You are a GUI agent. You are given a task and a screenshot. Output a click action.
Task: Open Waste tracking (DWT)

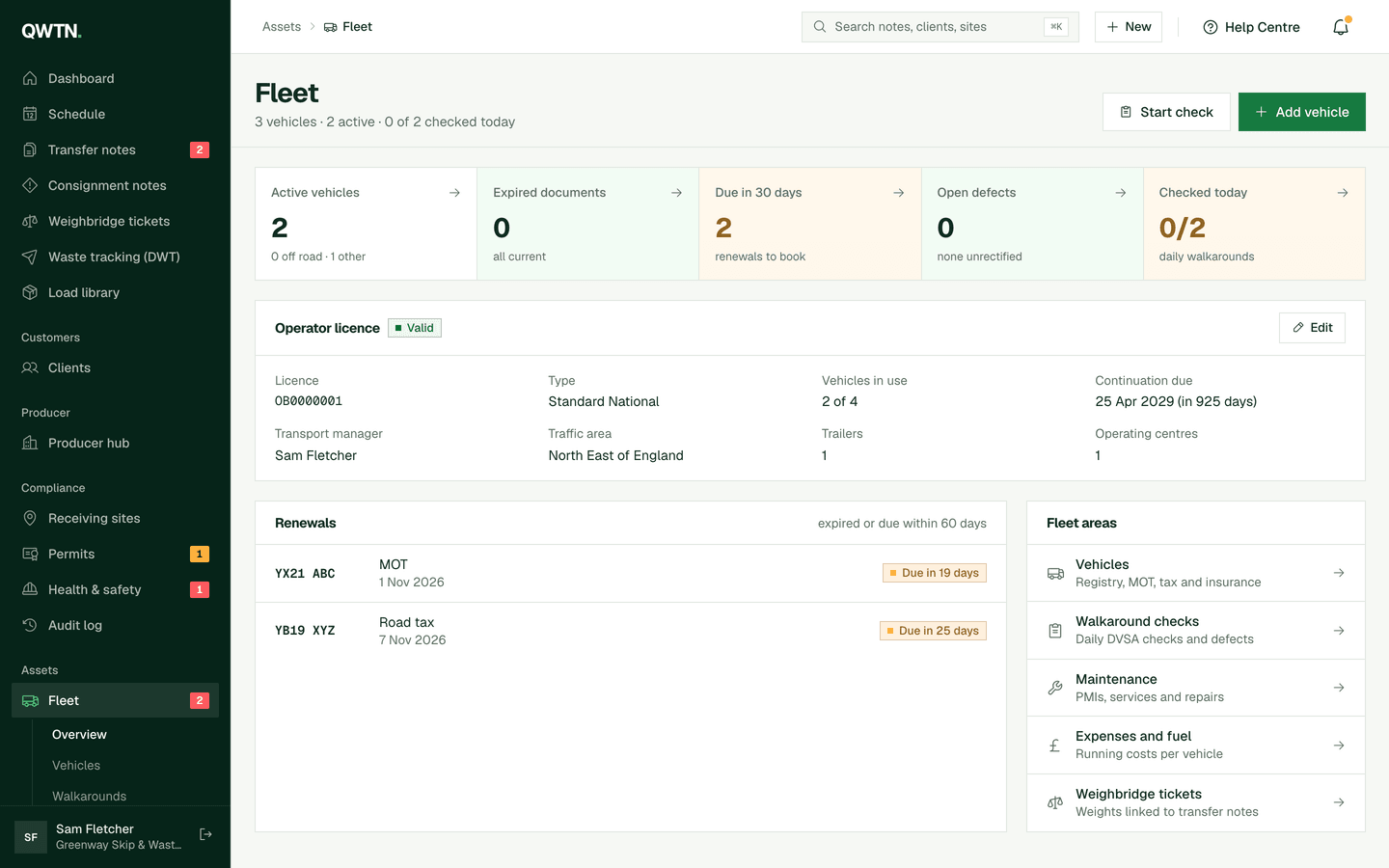[115, 257]
